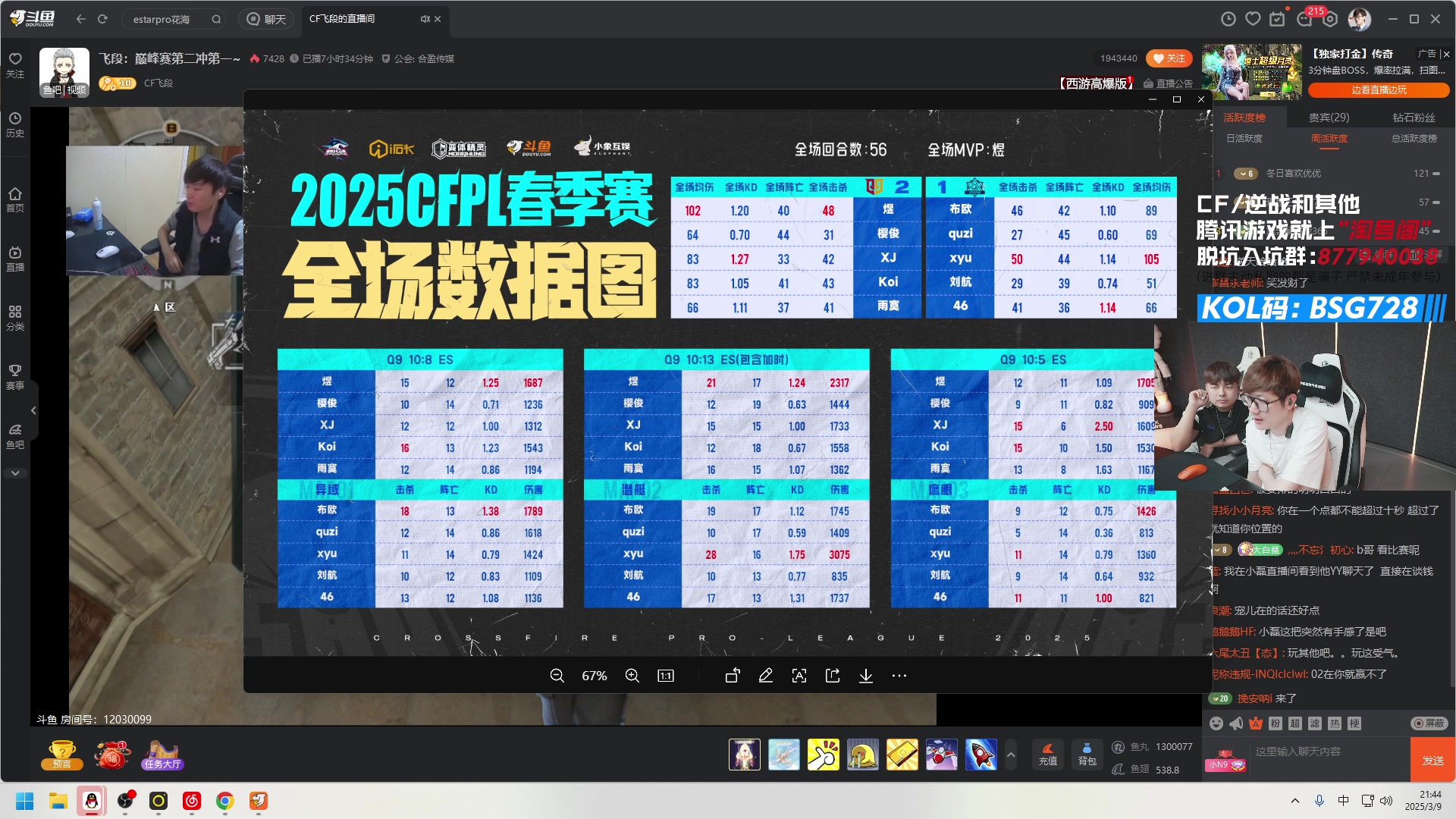The height and width of the screenshot is (819, 1456).
Task: Open the 背包 backpack
Action: point(1087,755)
